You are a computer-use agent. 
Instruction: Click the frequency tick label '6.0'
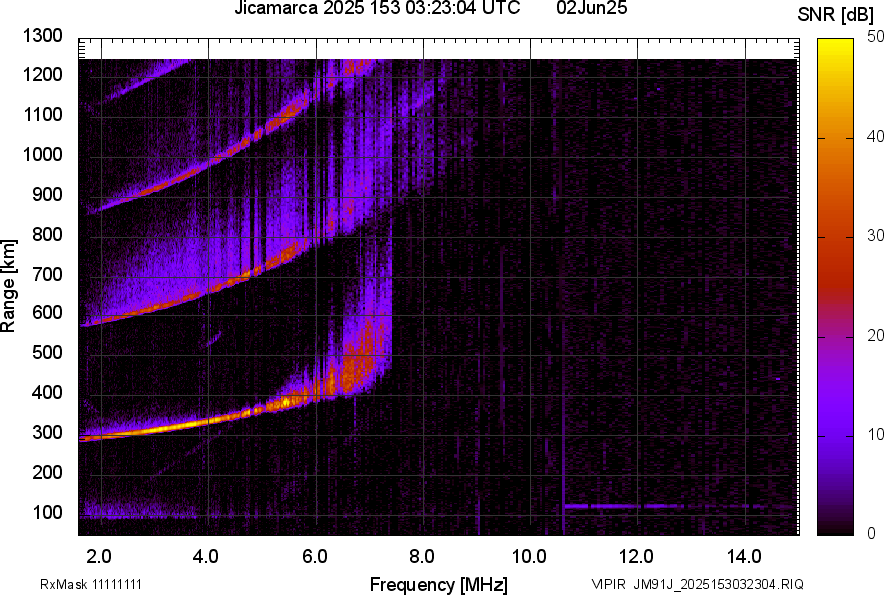pyautogui.click(x=315, y=557)
